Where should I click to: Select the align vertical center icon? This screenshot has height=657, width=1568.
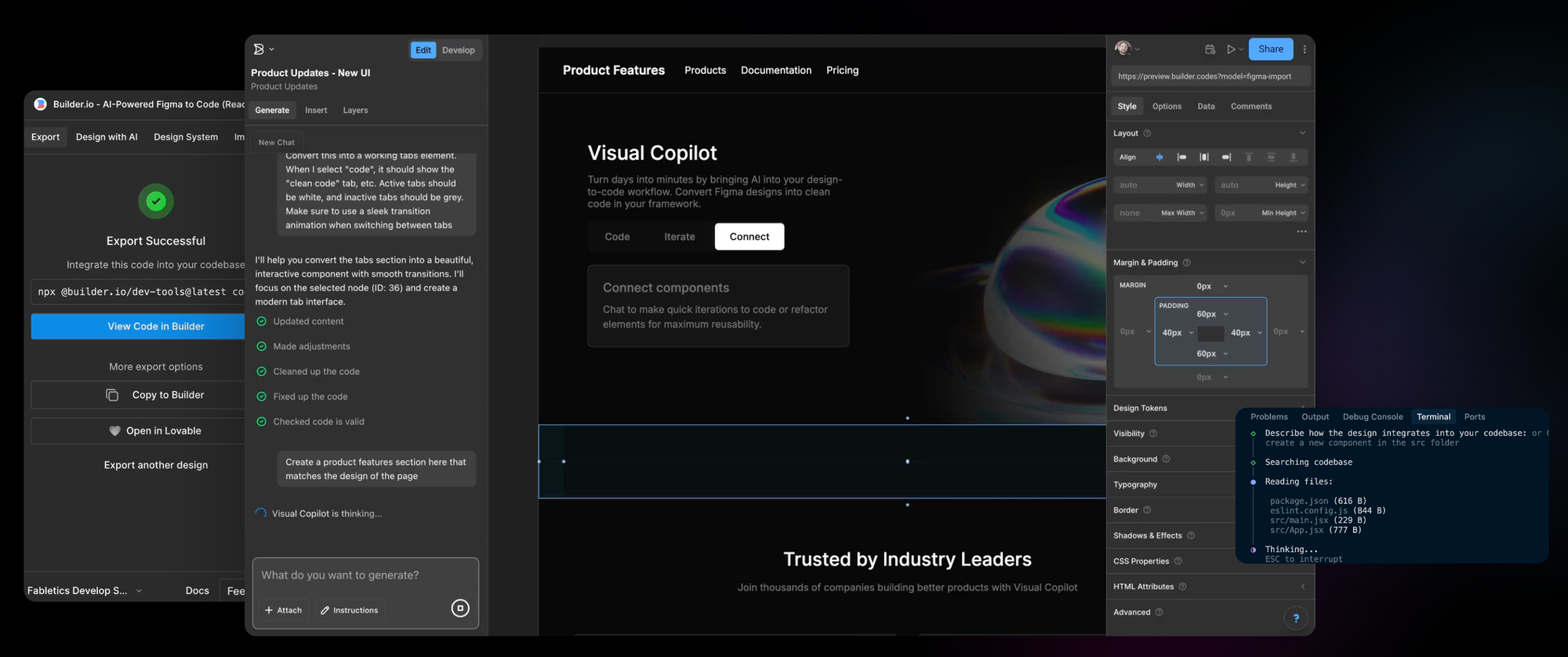[x=1271, y=158]
